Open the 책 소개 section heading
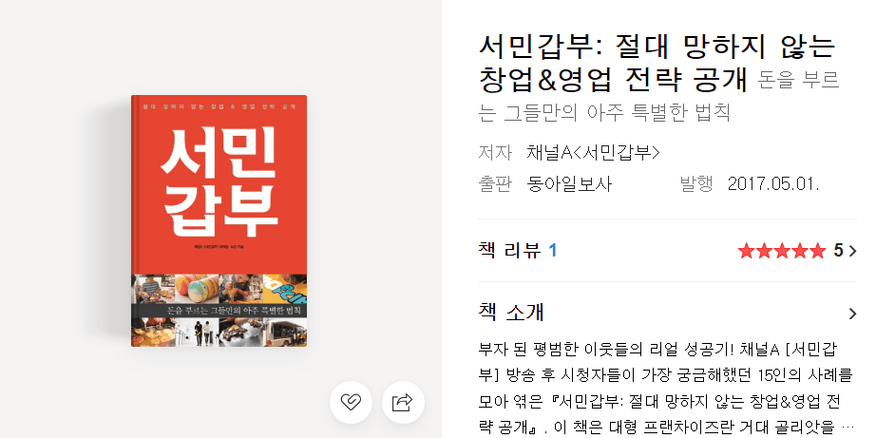 [x=512, y=313]
